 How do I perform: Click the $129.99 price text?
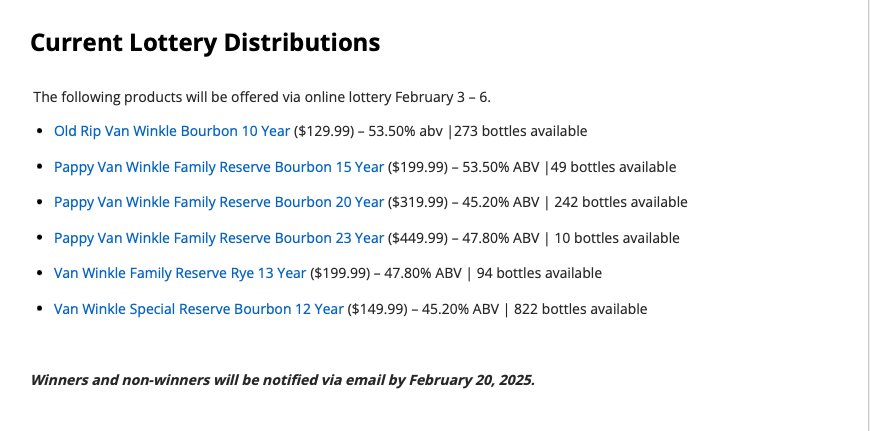pyautogui.click(x=323, y=131)
